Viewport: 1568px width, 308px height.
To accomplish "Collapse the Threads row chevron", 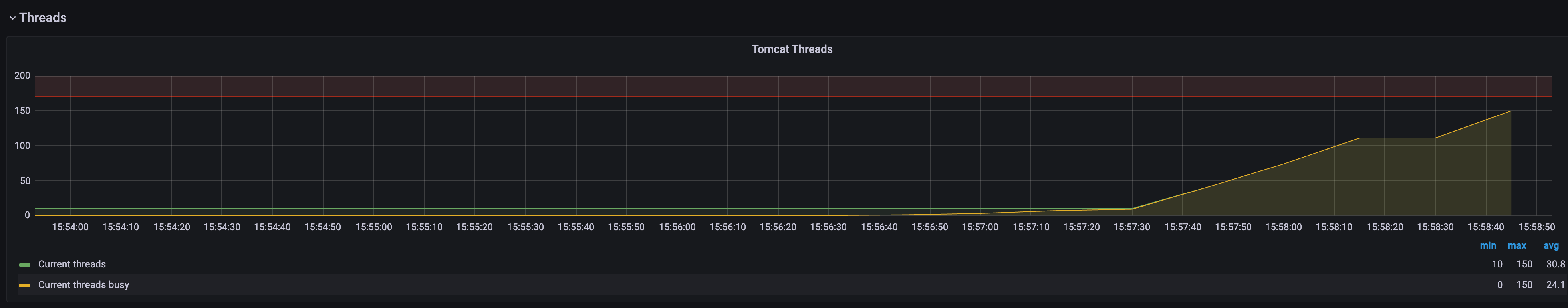I will click(x=12, y=18).
